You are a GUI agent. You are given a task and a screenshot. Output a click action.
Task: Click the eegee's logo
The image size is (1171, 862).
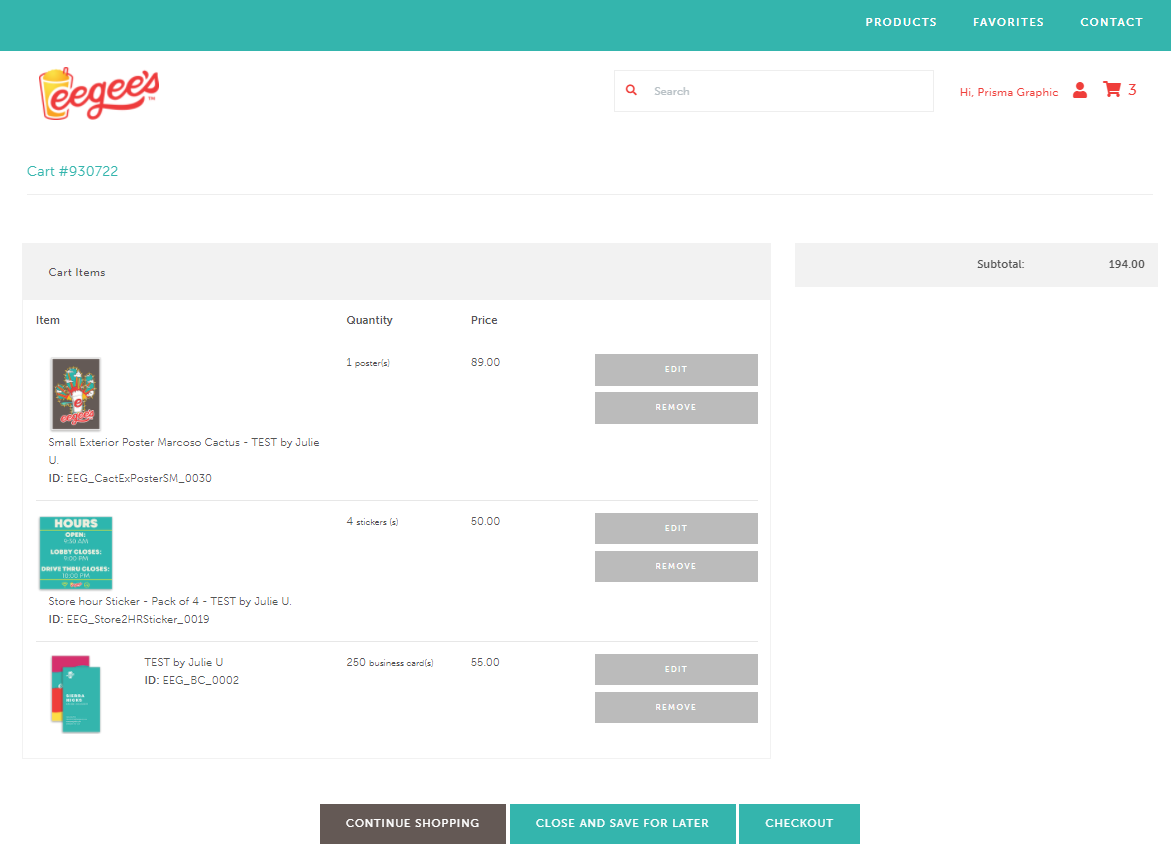pyautogui.click(x=99, y=93)
